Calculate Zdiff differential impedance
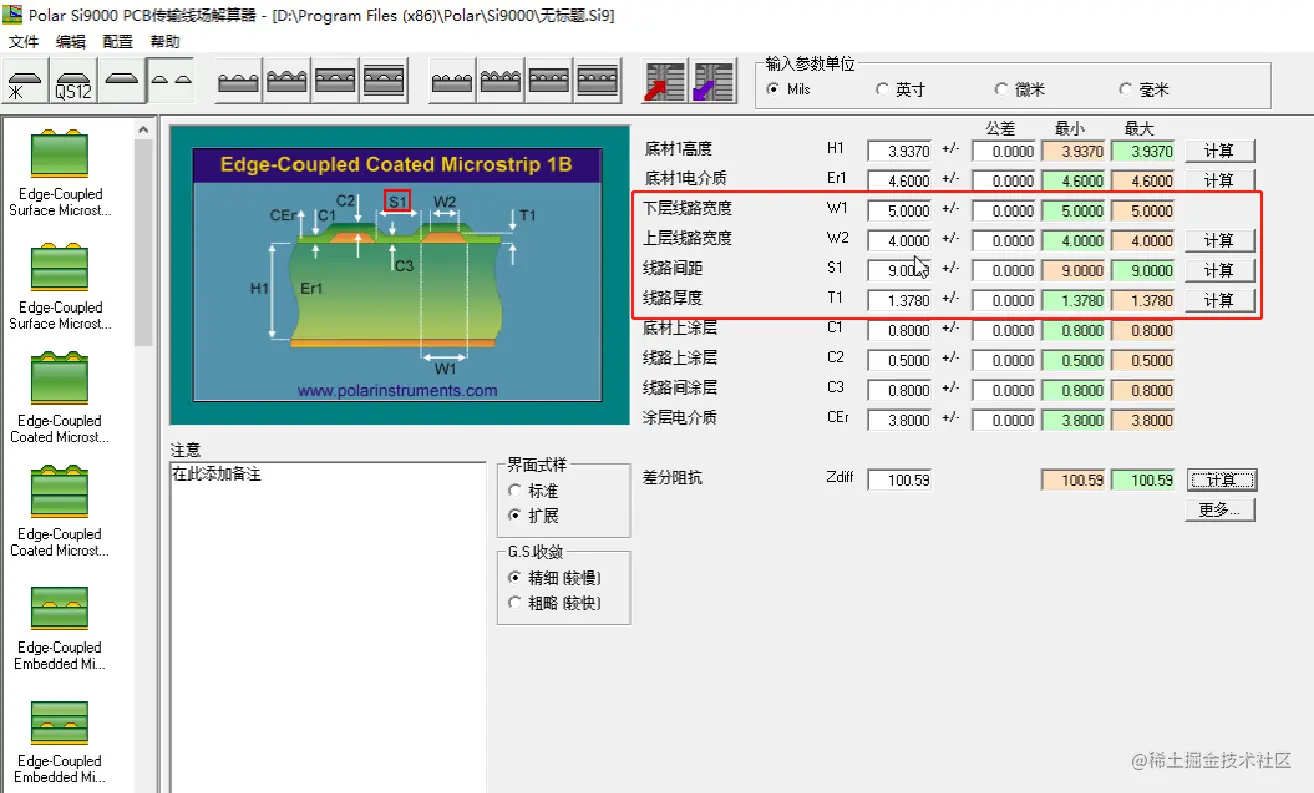The width and height of the screenshot is (1314, 793). [x=1220, y=480]
